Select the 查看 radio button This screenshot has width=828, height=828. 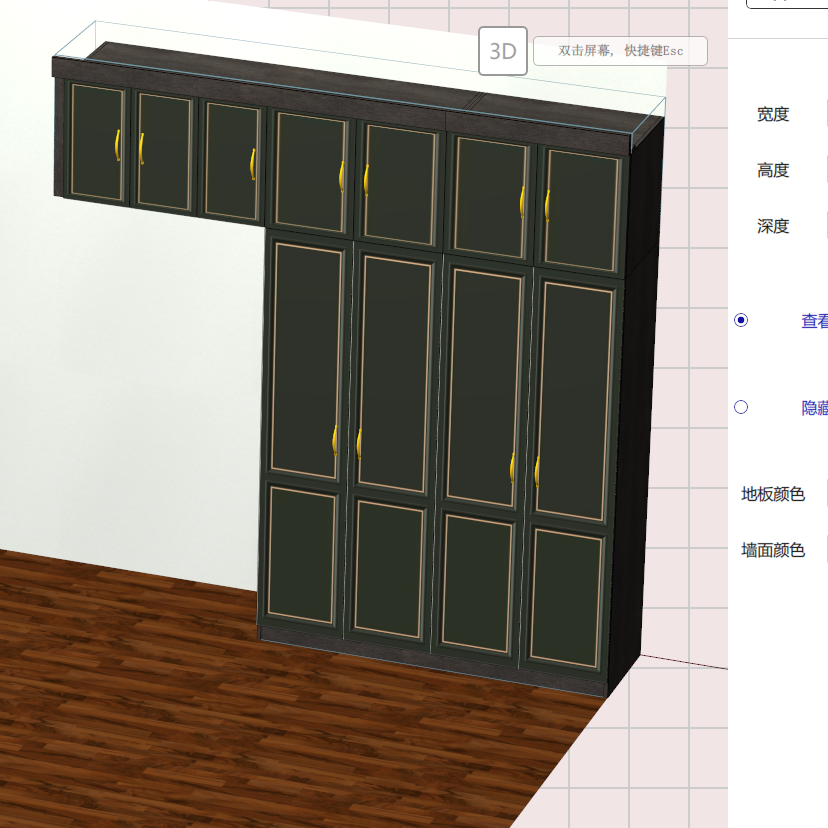[x=740, y=320]
